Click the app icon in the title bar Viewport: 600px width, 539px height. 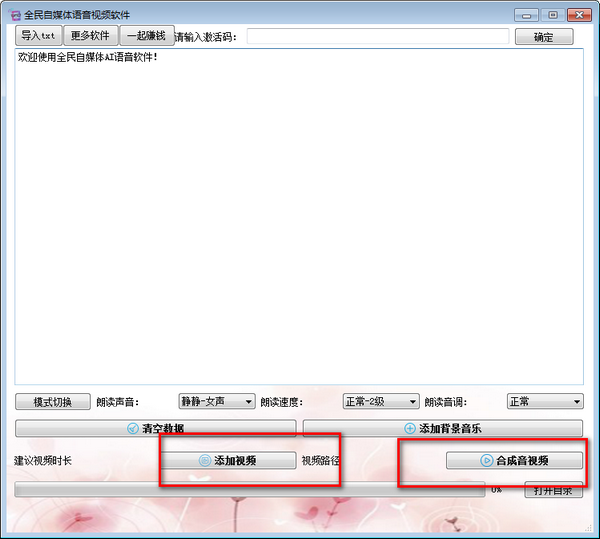pyautogui.click(x=14, y=15)
